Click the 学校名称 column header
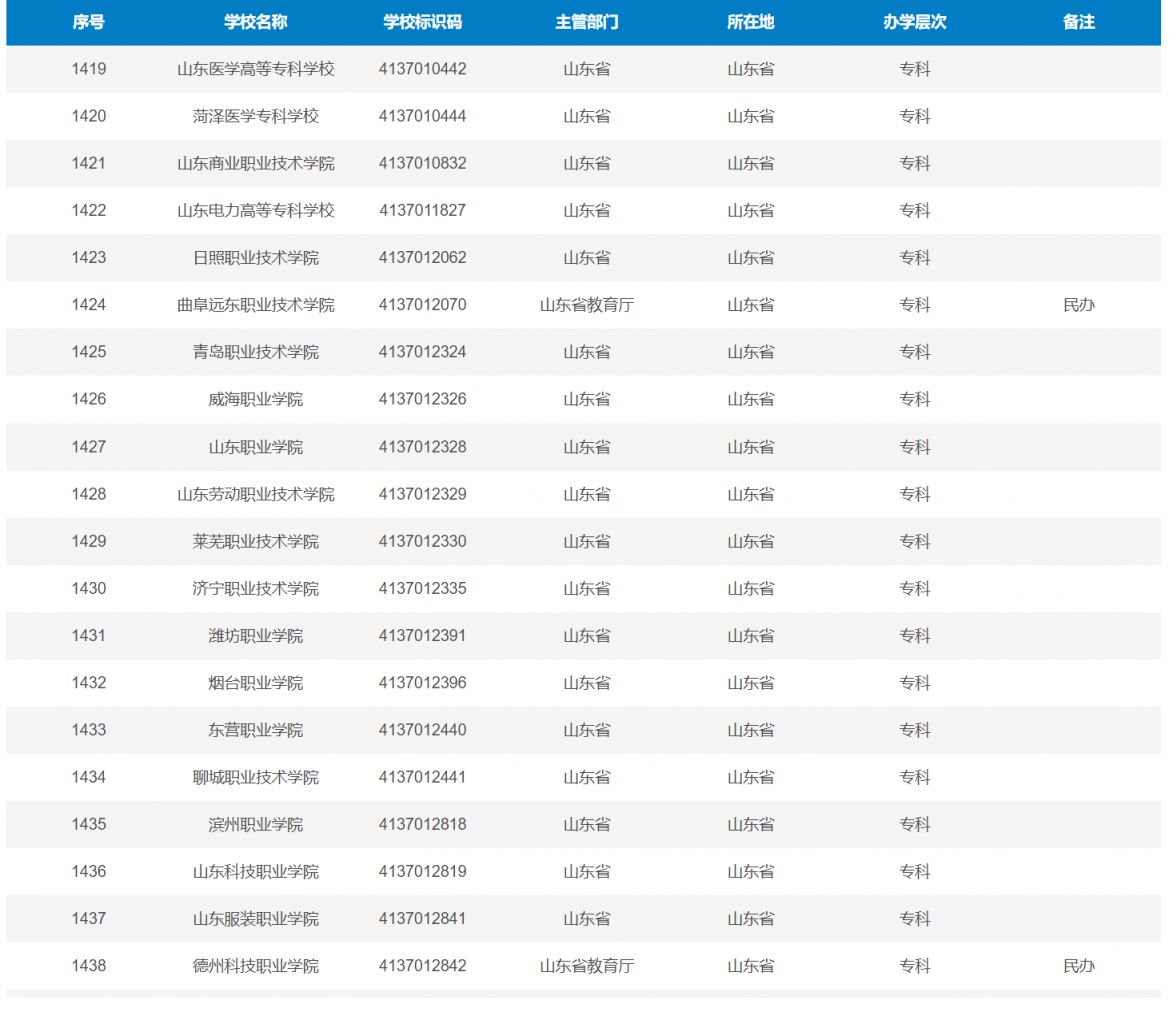 tap(256, 22)
